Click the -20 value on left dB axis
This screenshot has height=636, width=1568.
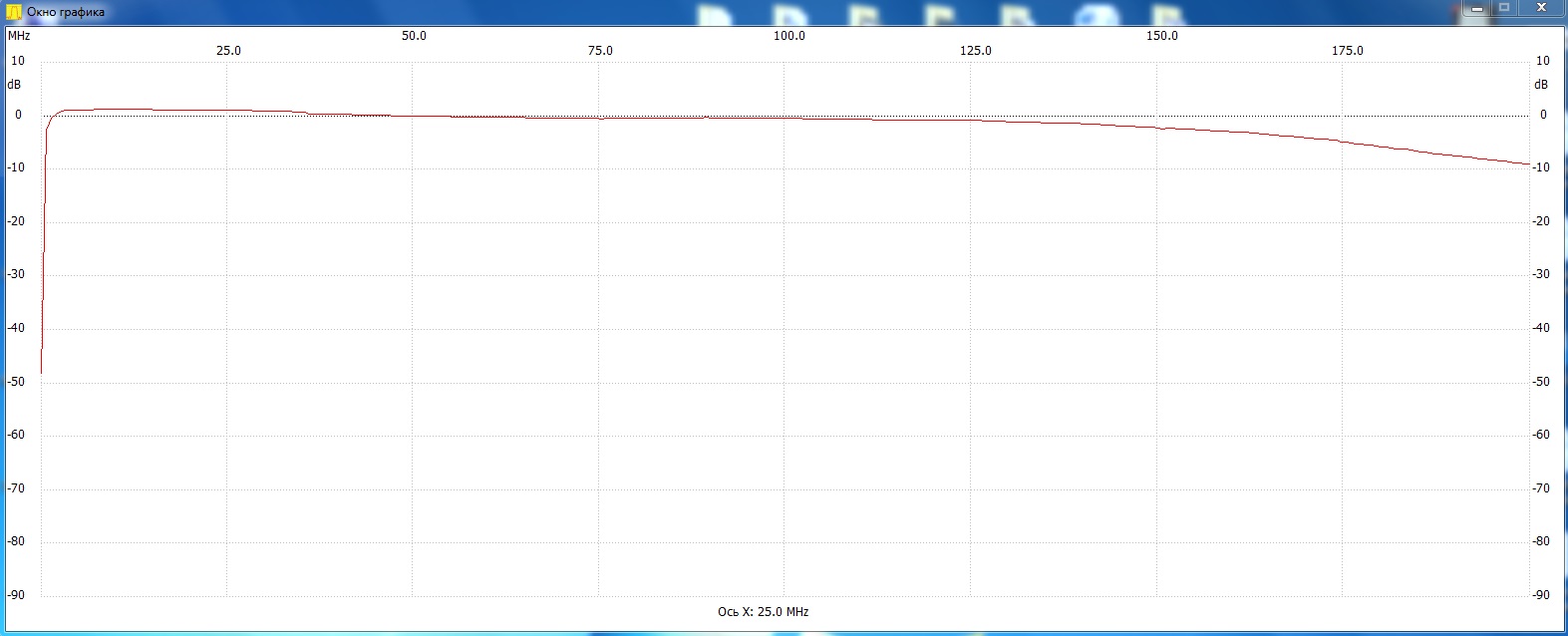click(x=16, y=221)
